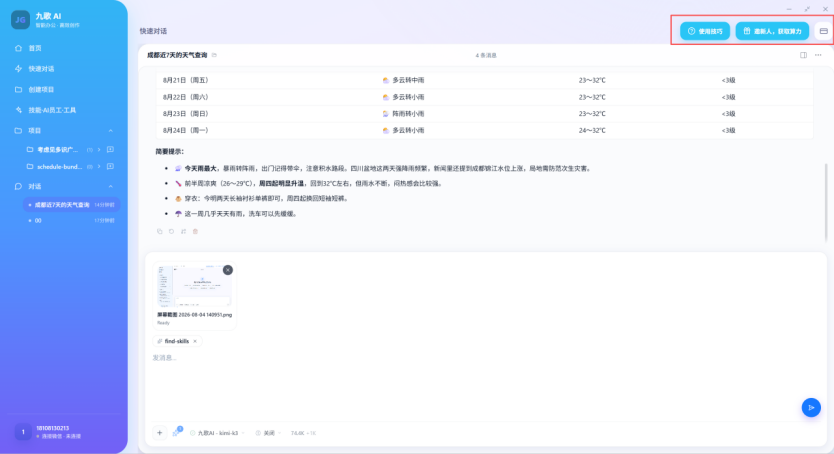Select the 00 conversation in sidebar

pos(71,220)
